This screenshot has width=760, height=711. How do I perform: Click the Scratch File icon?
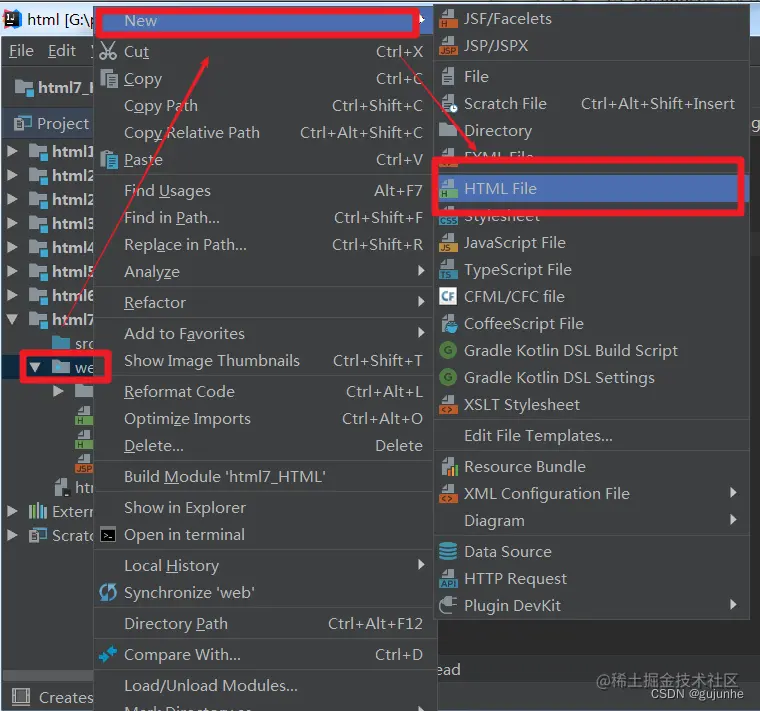point(449,104)
